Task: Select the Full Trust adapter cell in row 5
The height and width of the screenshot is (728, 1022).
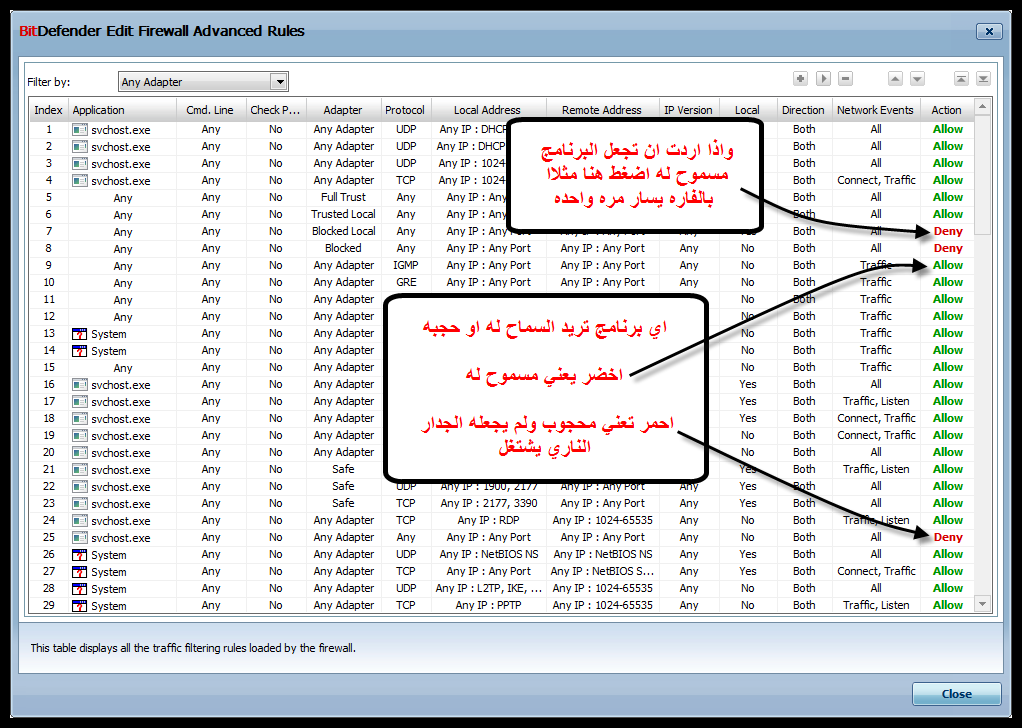Action: coord(343,197)
